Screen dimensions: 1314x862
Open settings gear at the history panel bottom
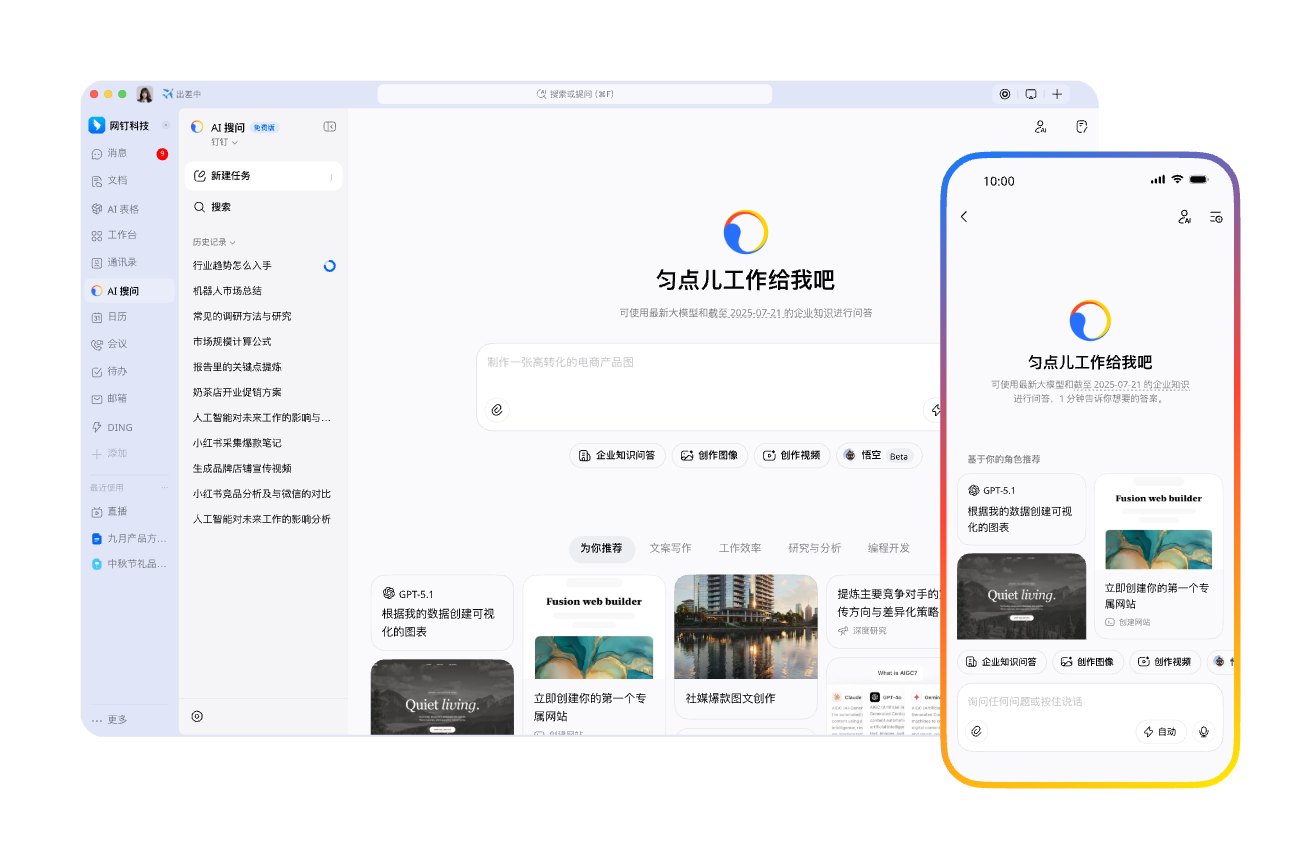pos(197,716)
